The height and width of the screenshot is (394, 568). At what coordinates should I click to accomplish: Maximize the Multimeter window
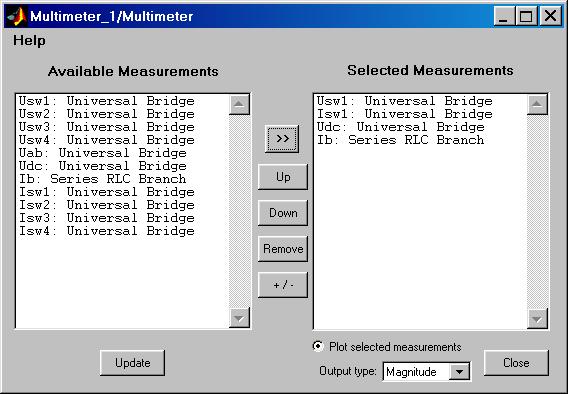click(x=526, y=16)
